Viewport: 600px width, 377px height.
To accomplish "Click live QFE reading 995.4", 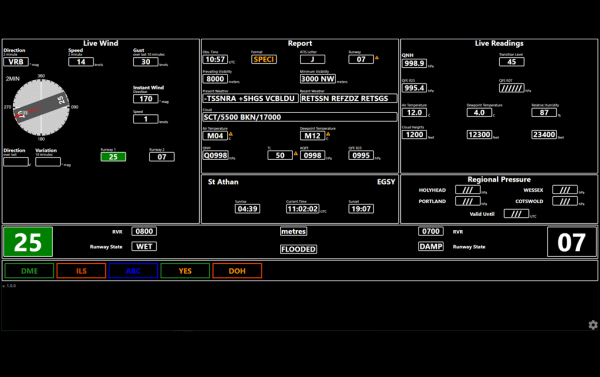I will (414, 88).
